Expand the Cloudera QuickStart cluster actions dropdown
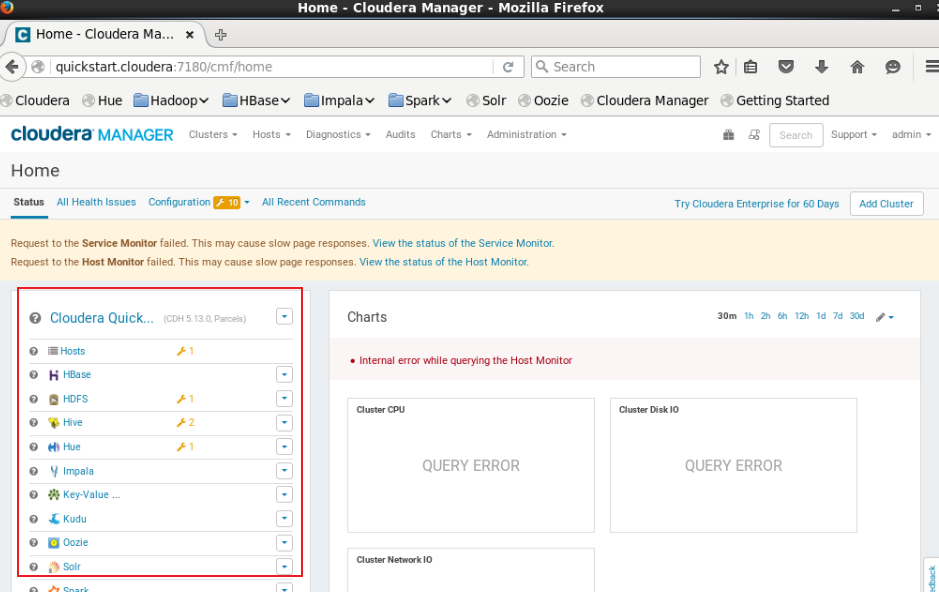Viewport: 939px width, 592px height. 284,316
